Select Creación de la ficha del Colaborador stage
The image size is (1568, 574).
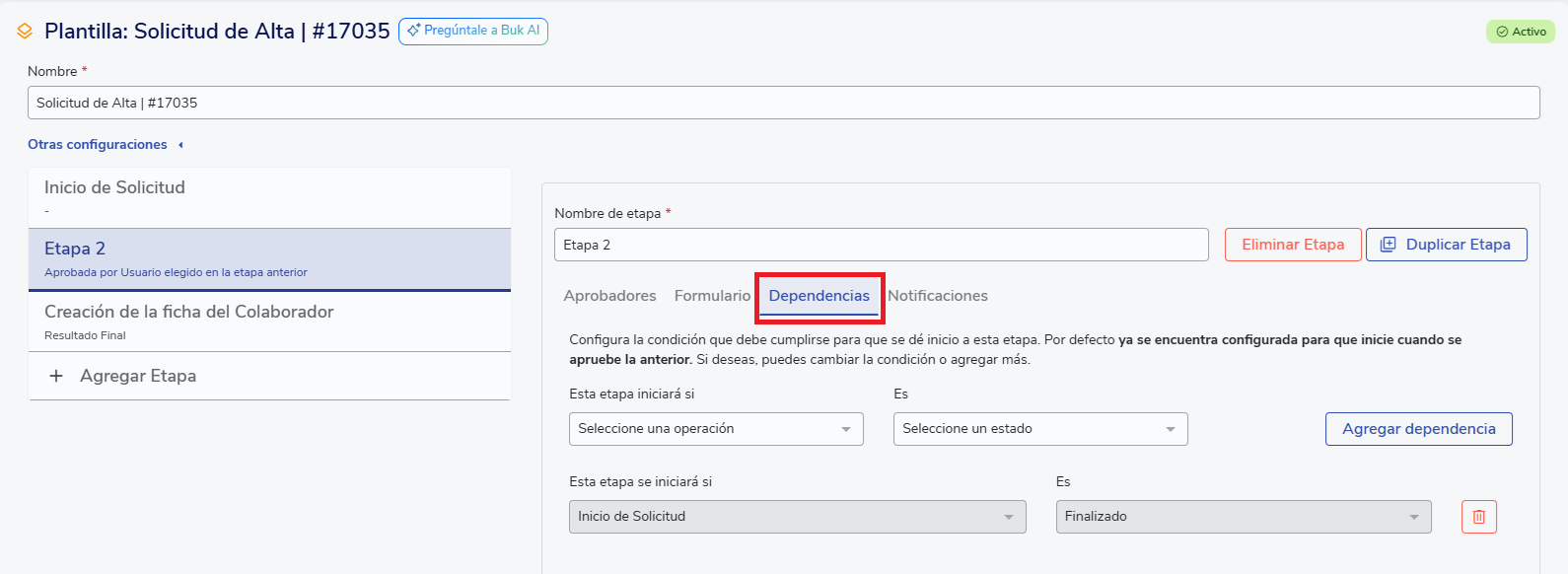269,322
